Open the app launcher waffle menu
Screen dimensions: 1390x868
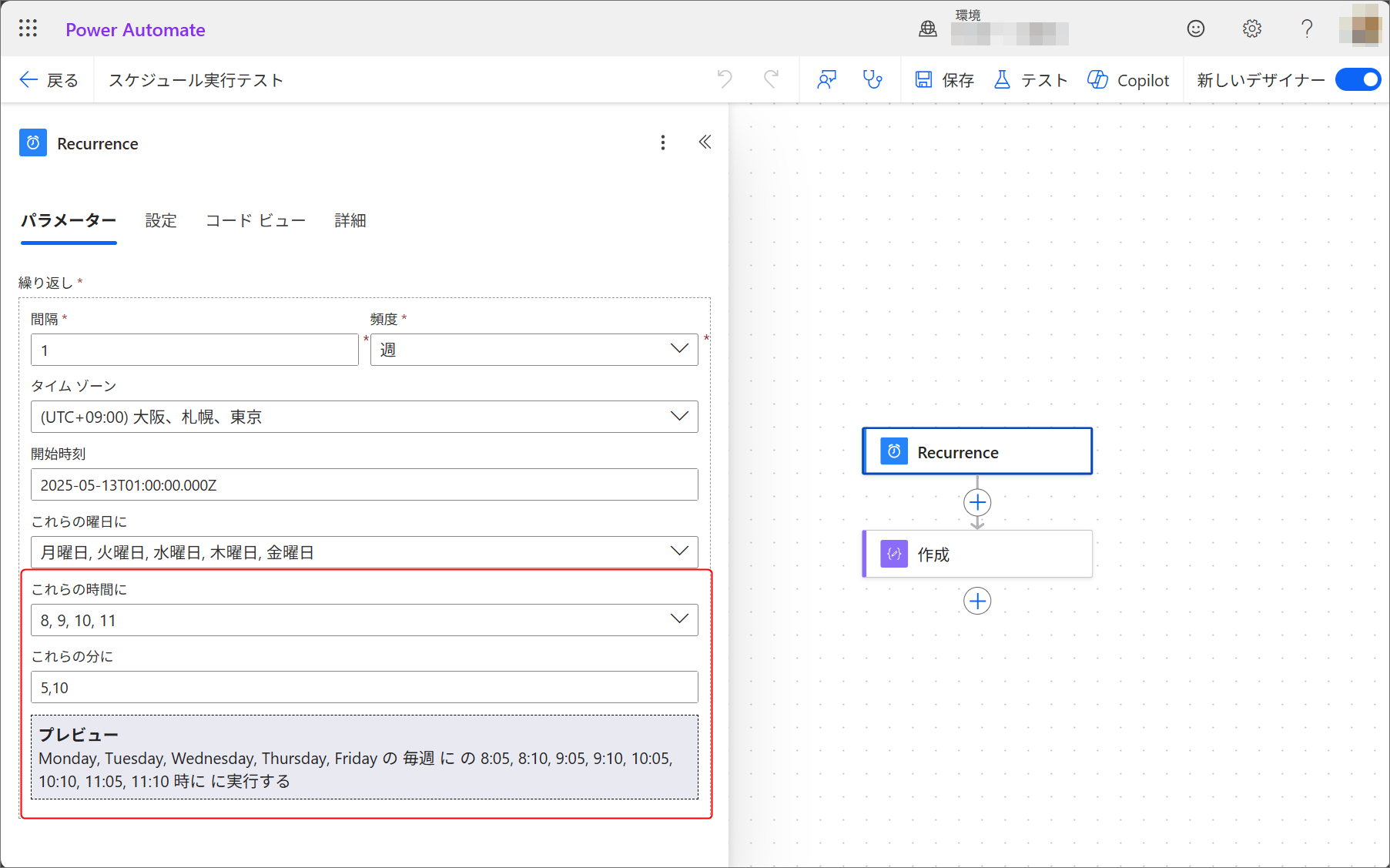[28, 29]
